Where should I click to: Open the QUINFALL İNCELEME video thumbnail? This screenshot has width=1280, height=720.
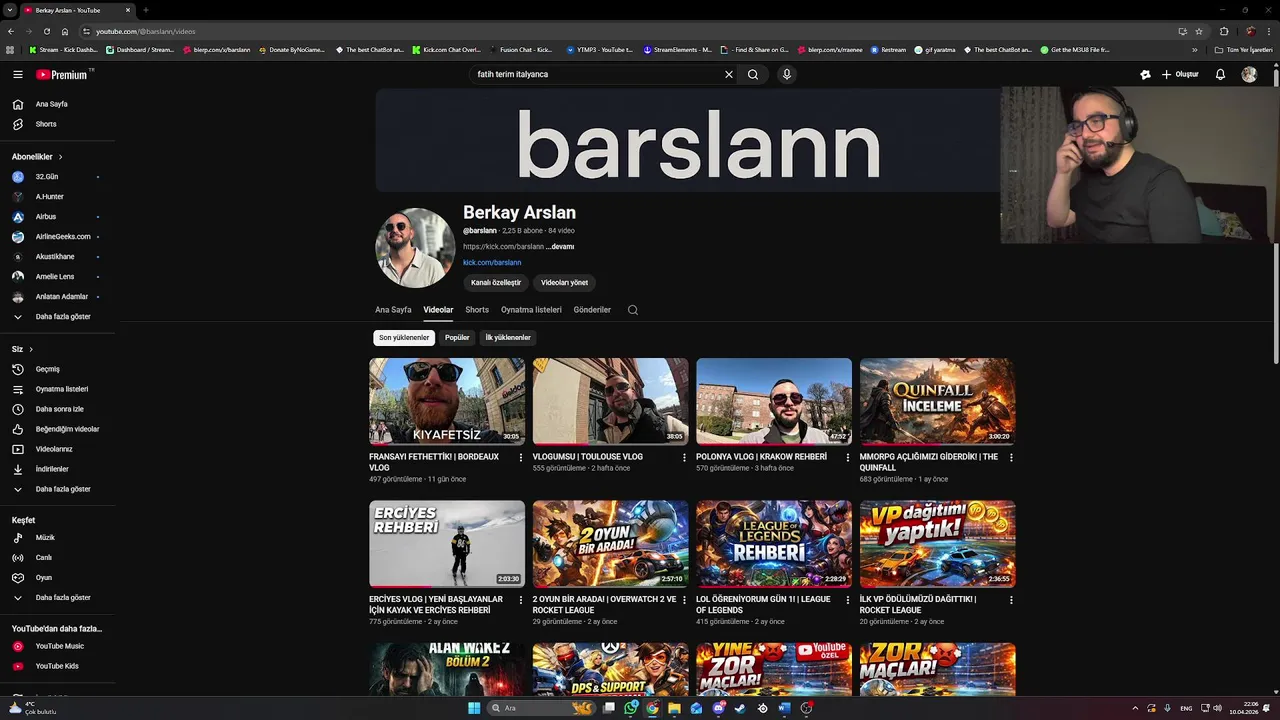[937, 401]
